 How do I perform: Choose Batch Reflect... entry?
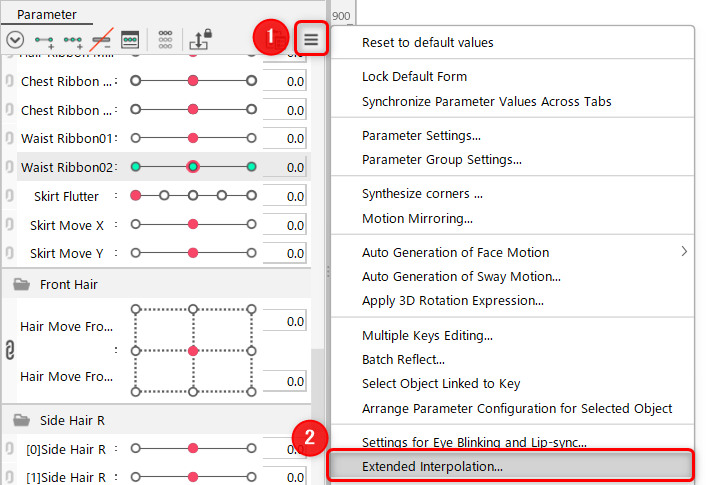pos(403,359)
